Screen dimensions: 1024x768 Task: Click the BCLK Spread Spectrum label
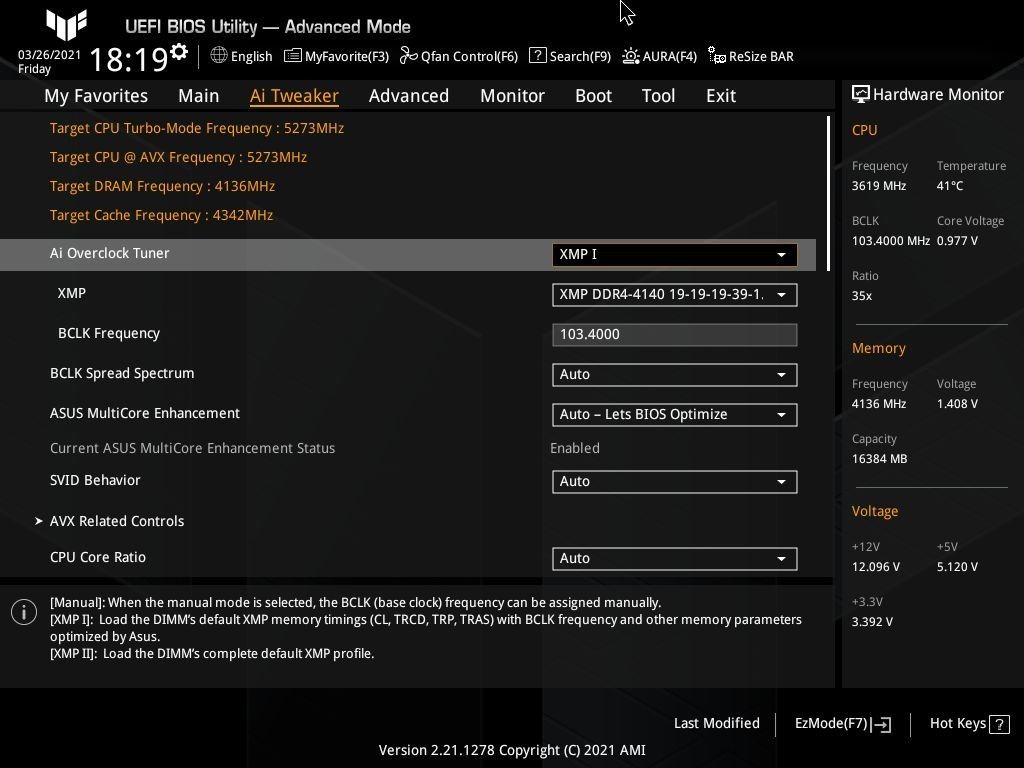(122, 373)
